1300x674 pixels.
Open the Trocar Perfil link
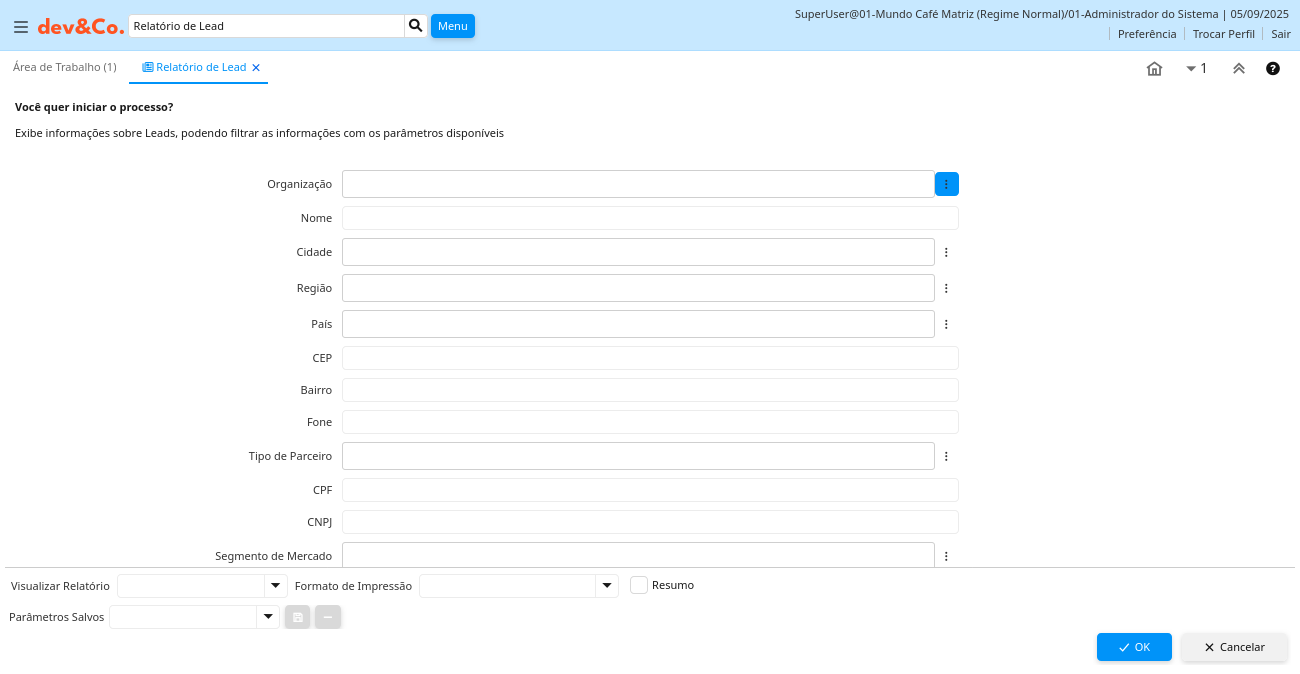[x=1223, y=34]
